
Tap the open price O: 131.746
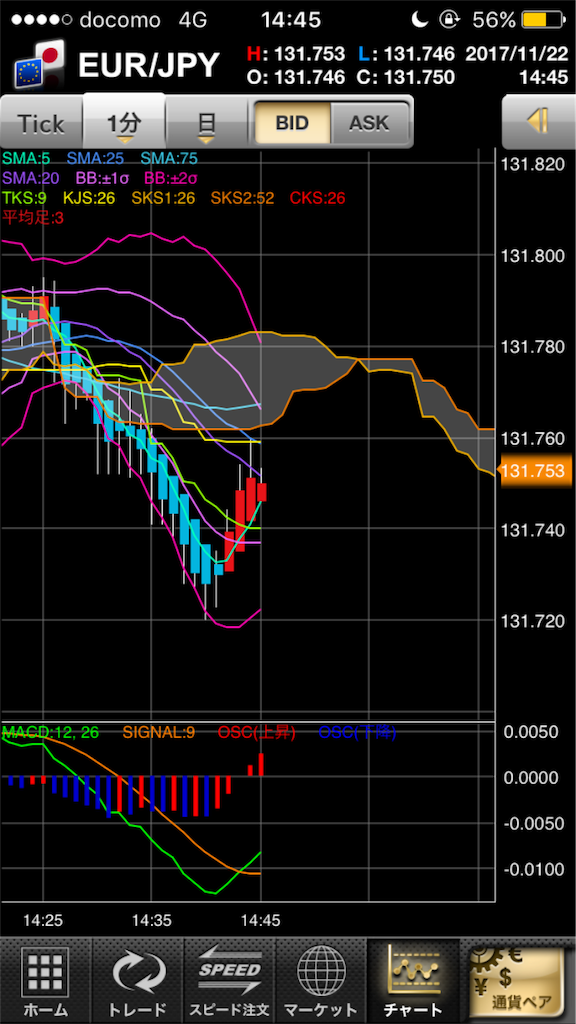click(296, 78)
